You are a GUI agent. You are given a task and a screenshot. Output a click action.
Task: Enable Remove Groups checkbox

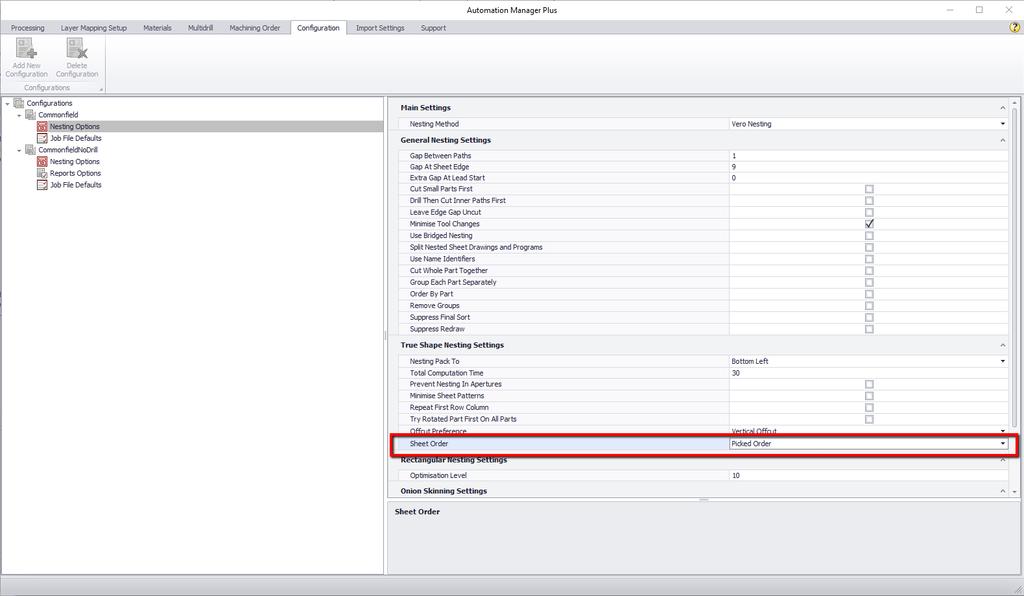pos(869,306)
